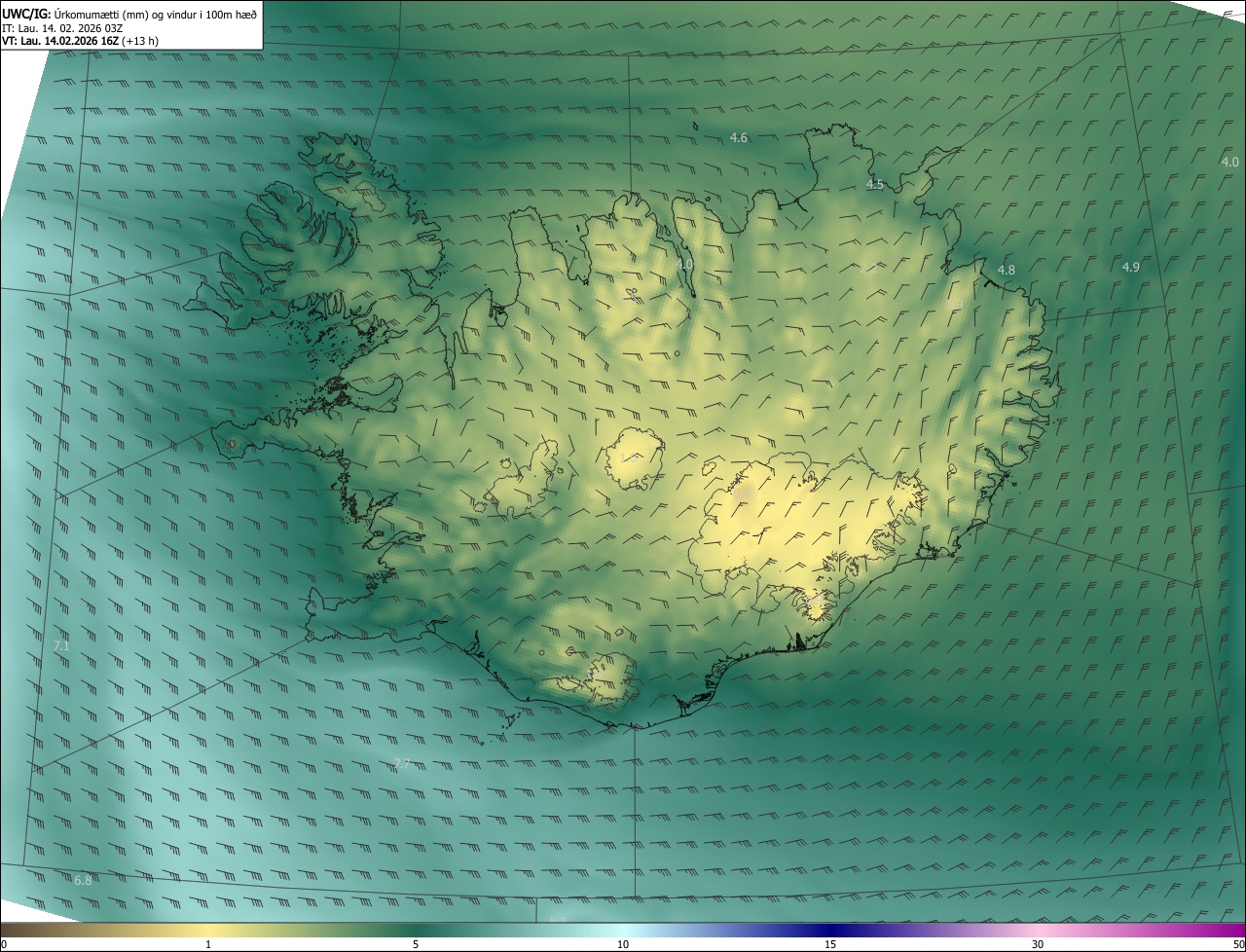Click the title 'UWC/IG: Úrkomumætti (mm) og vindur í 100m hæð'
Screen dimensions: 1246x952
coord(129,13)
